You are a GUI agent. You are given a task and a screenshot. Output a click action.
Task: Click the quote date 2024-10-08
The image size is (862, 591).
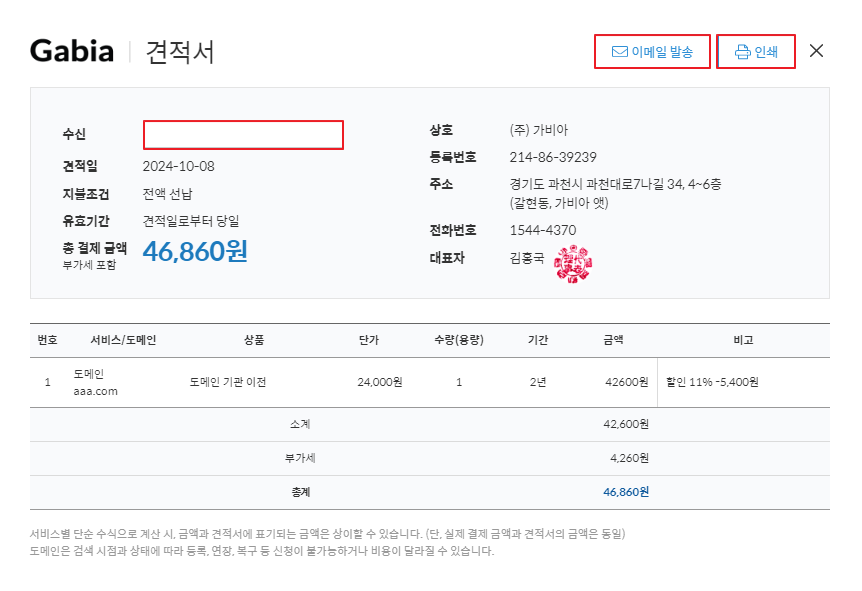click(179, 166)
